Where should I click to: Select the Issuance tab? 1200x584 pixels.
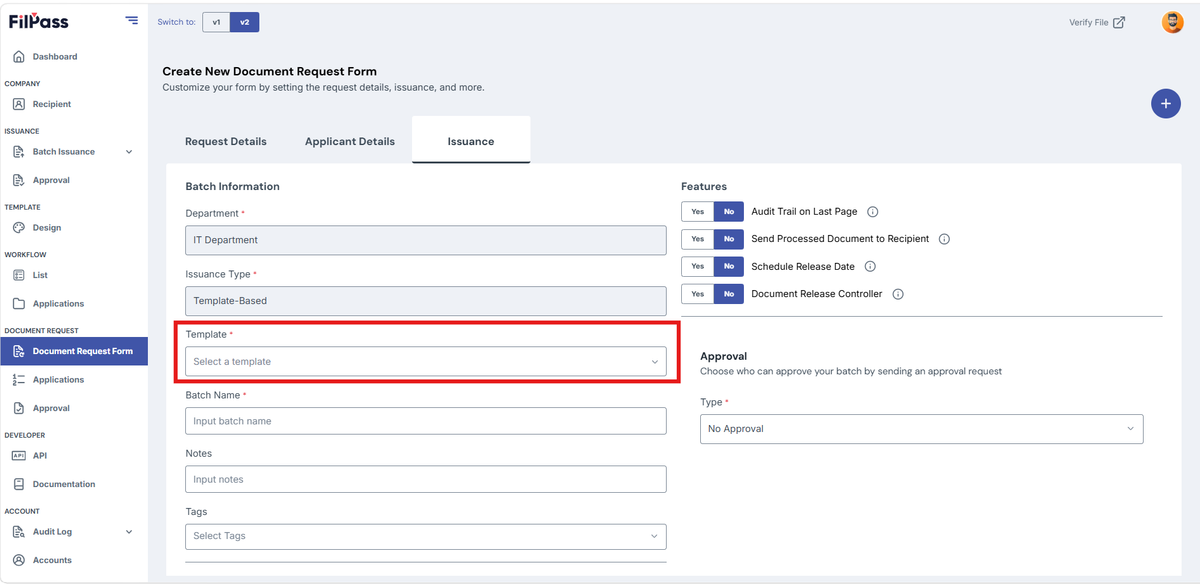click(471, 141)
